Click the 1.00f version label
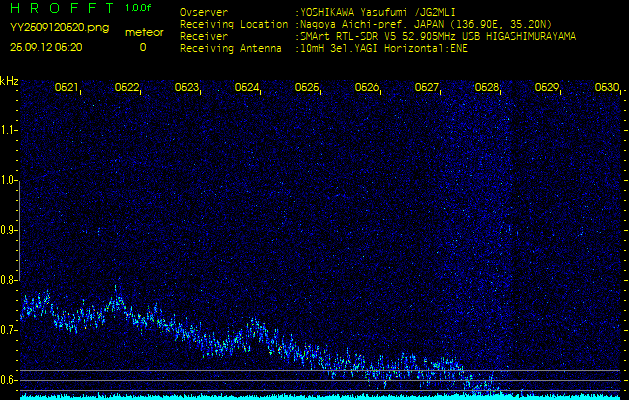629x400 pixels. tap(139, 8)
